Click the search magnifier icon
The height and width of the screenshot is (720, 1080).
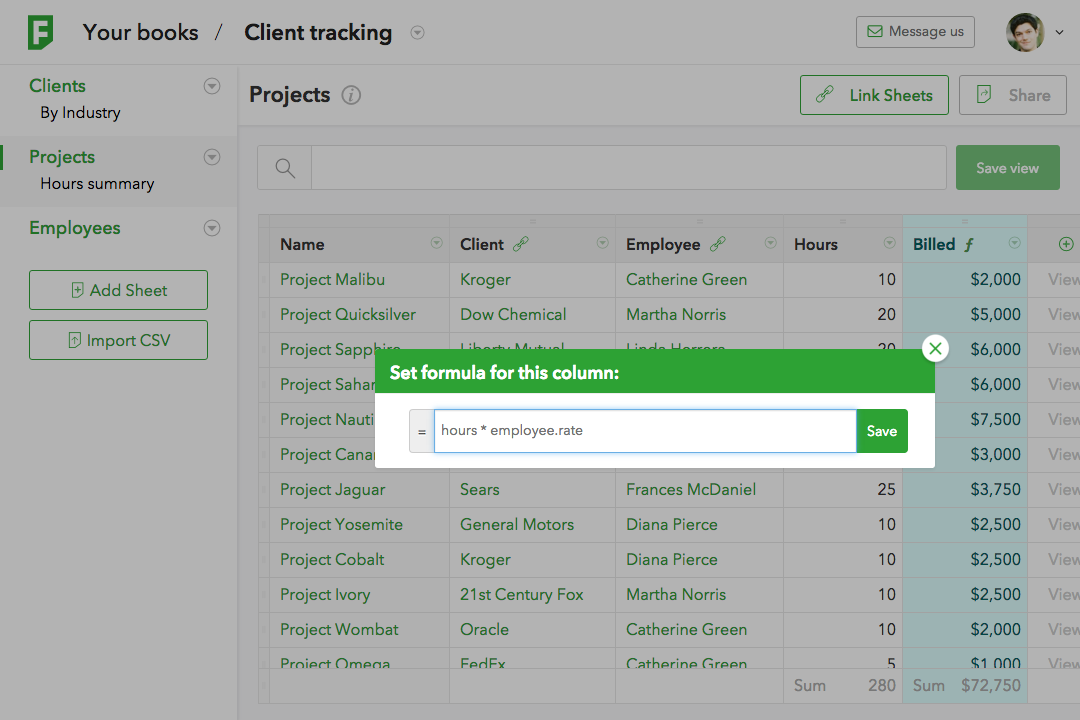click(284, 167)
